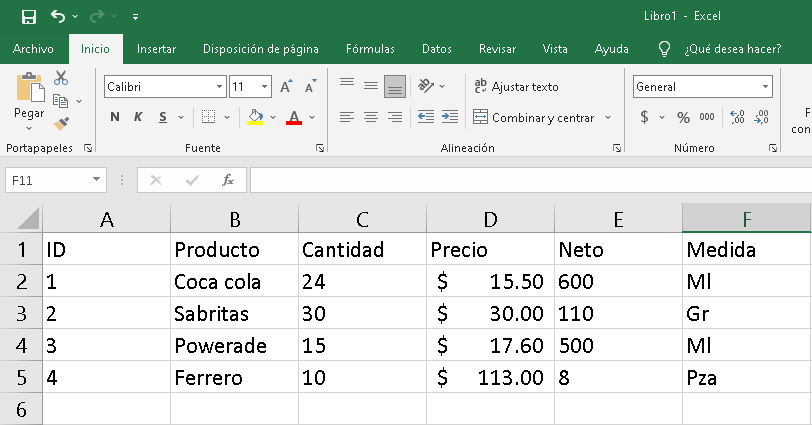Open the font size 11 dropdown
The width and height of the screenshot is (812, 425).
(264, 87)
